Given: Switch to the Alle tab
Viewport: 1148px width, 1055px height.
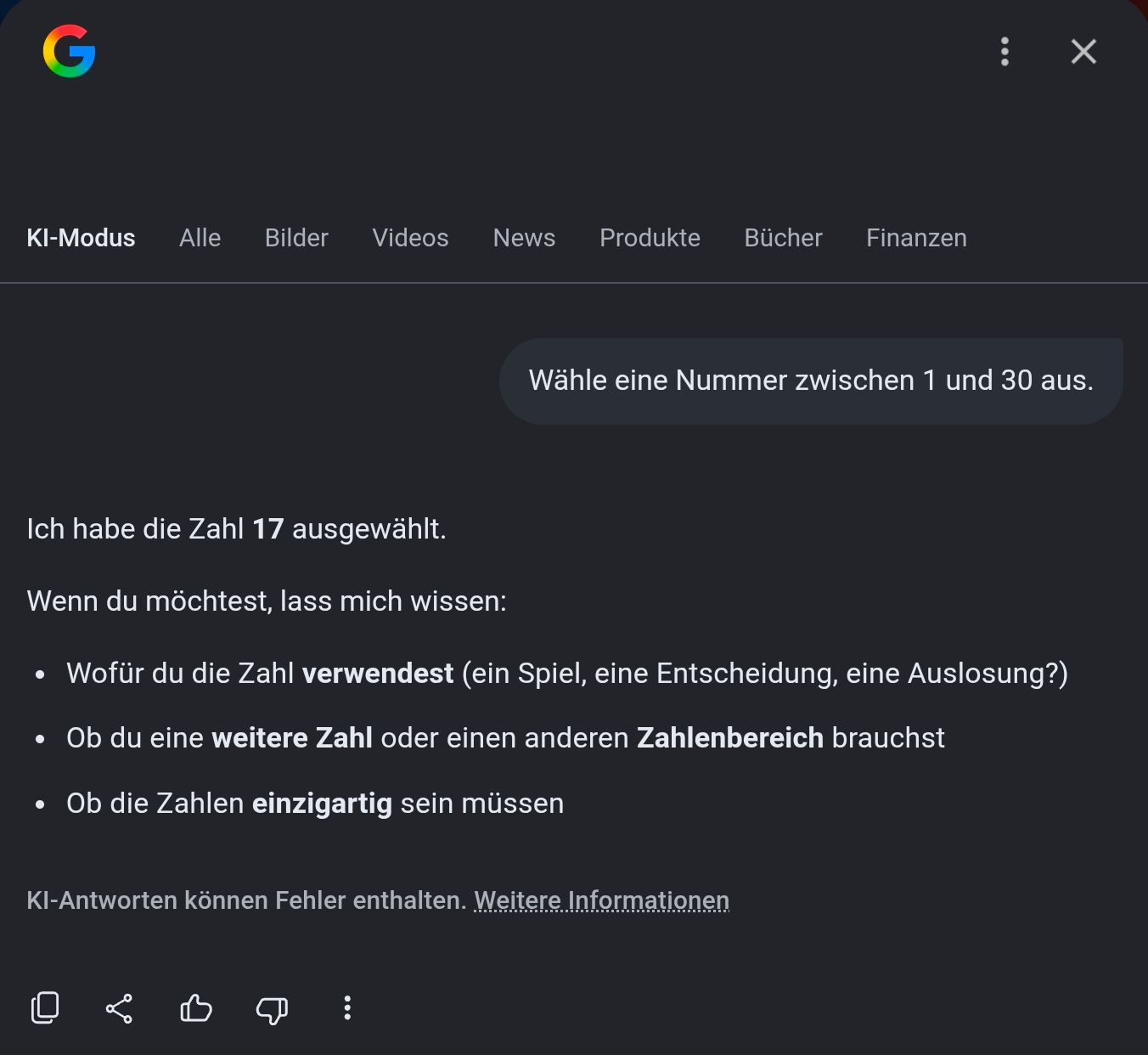Looking at the screenshot, I should tap(200, 238).
